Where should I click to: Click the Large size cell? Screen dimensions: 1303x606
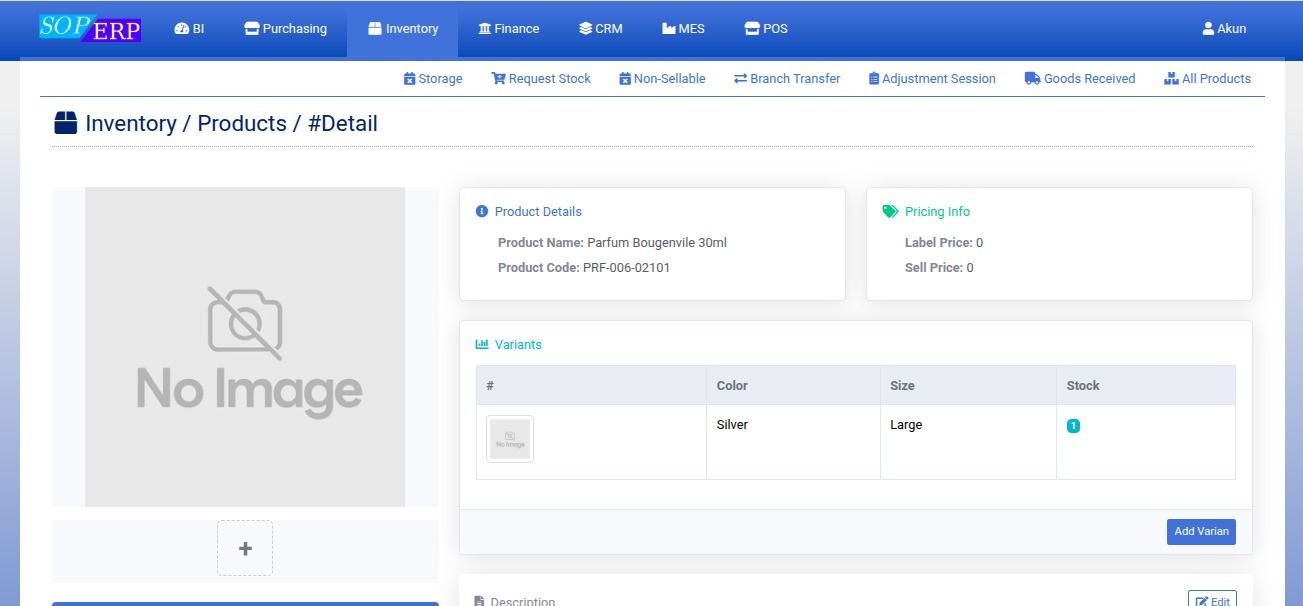point(968,442)
